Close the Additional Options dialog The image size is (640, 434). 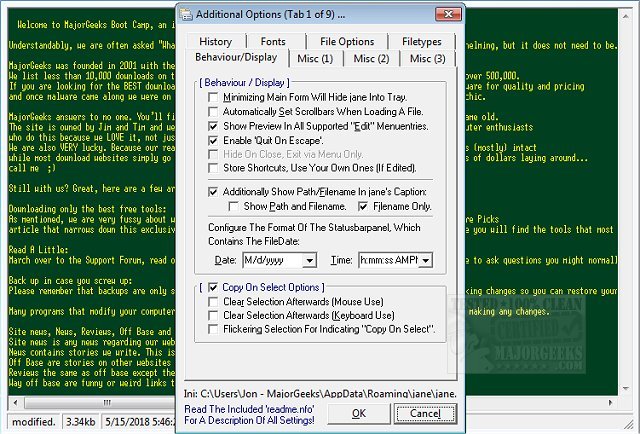click(x=448, y=14)
